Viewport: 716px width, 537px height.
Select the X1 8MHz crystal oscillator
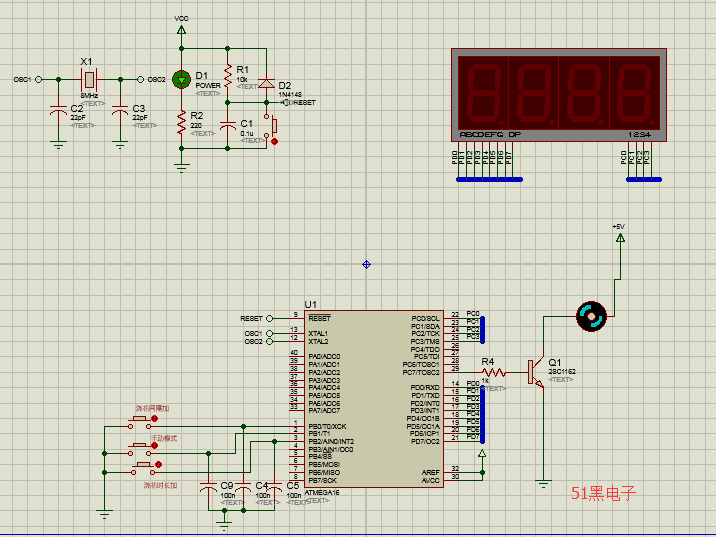pos(88,79)
